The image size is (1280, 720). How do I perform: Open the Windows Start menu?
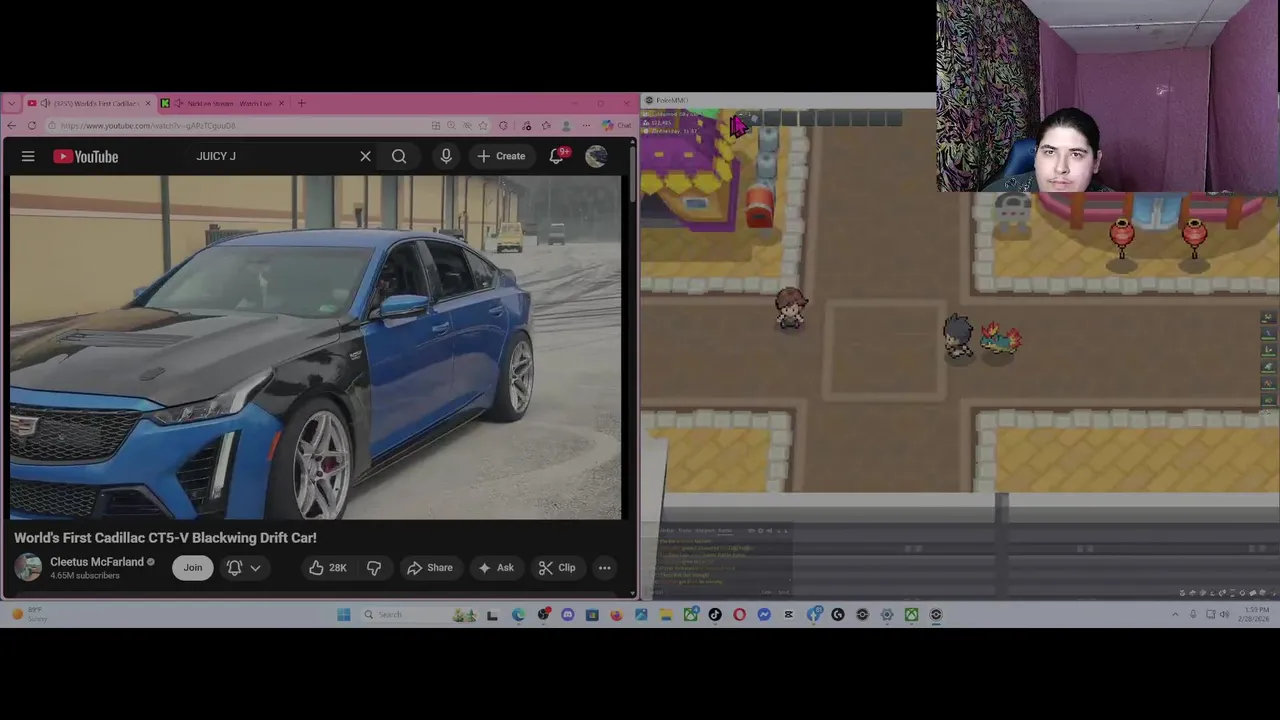pyautogui.click(x=343, y=614)
